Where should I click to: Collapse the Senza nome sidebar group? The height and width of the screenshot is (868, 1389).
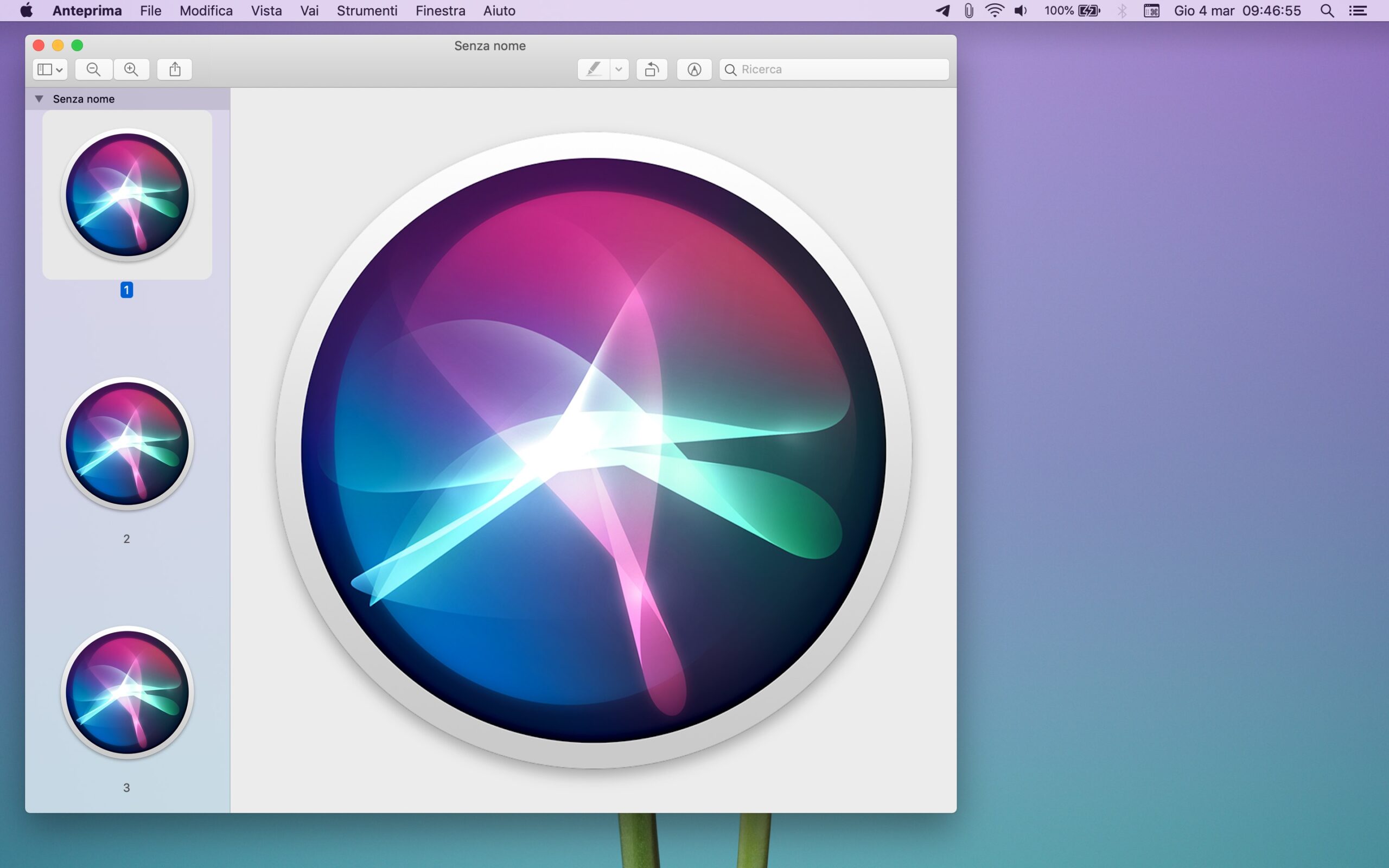(39, 99)
